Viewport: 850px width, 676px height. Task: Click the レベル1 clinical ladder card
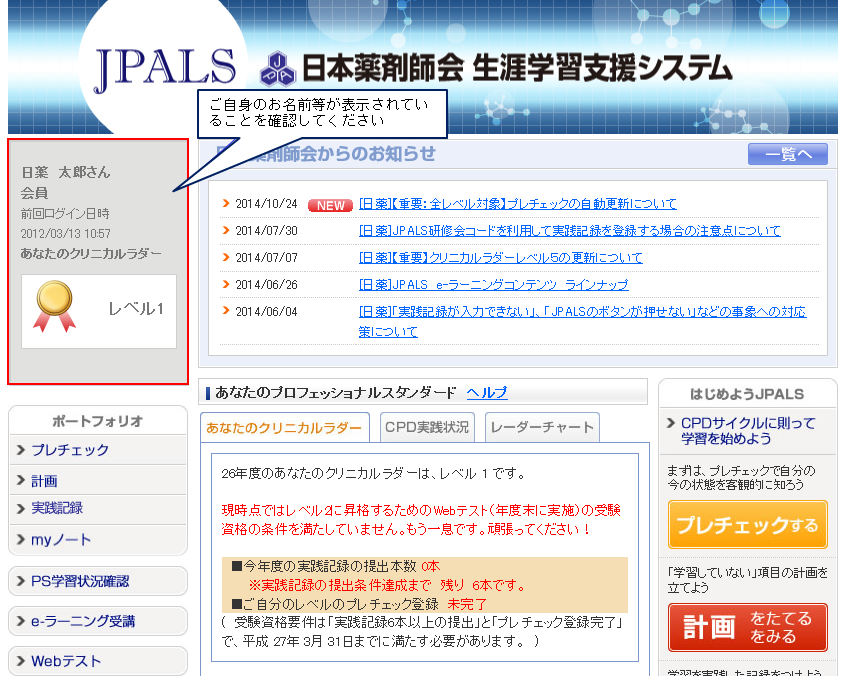99,311
